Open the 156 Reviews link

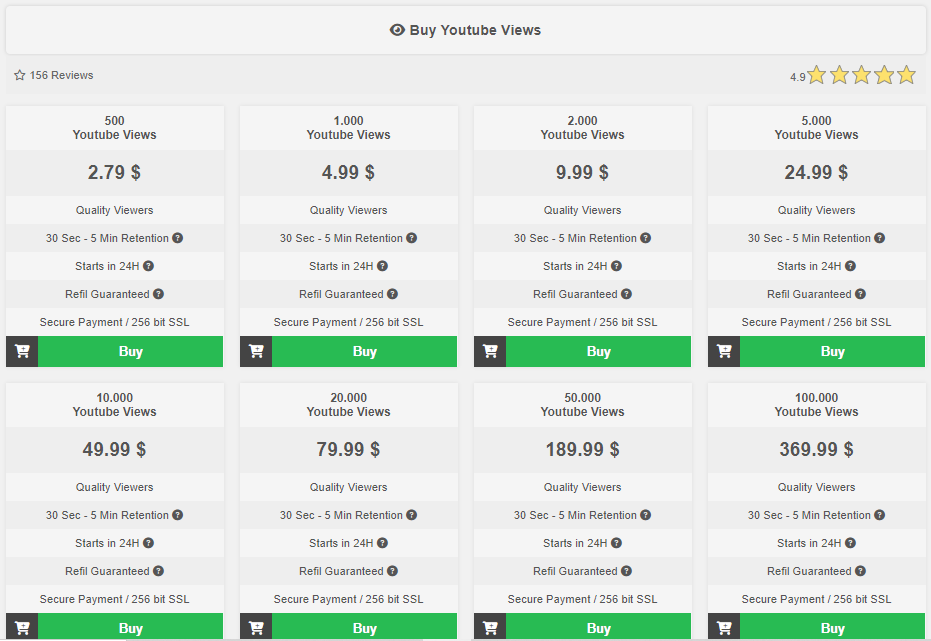(x=61, y=75)
